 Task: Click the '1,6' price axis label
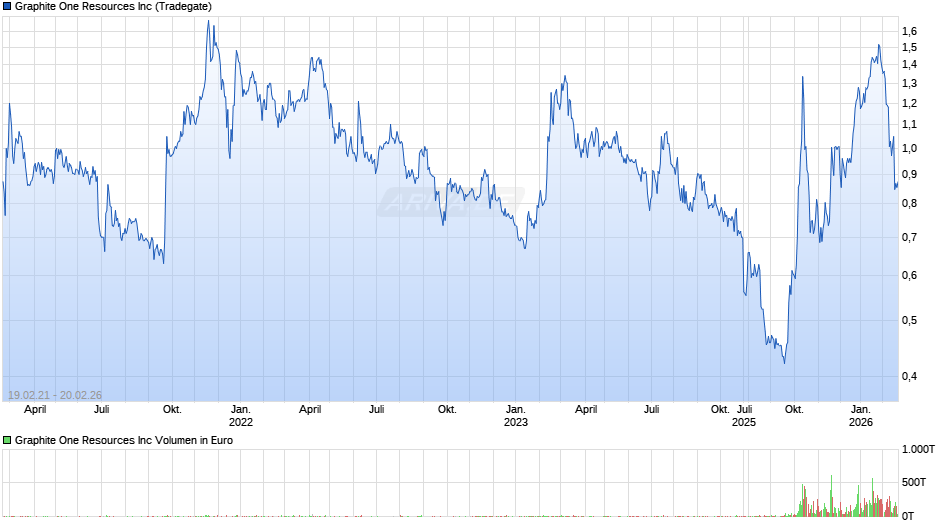point(909,31)
